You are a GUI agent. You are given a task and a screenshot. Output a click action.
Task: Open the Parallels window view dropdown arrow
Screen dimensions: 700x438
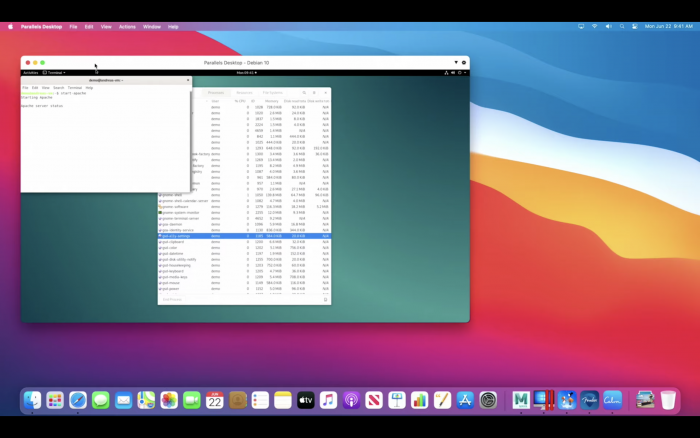(x=456, y=63)
